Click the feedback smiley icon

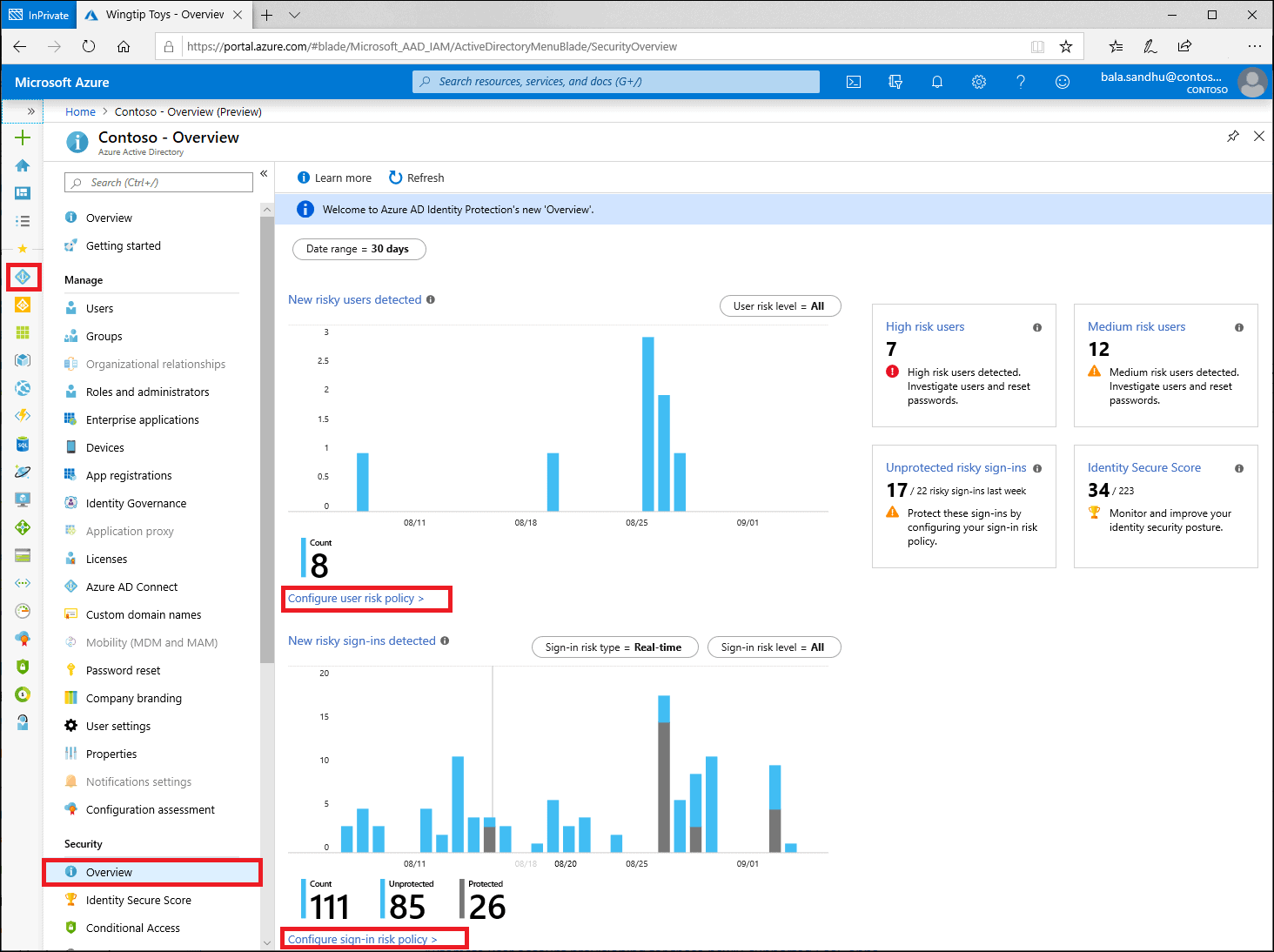(x=1063, y=82)
